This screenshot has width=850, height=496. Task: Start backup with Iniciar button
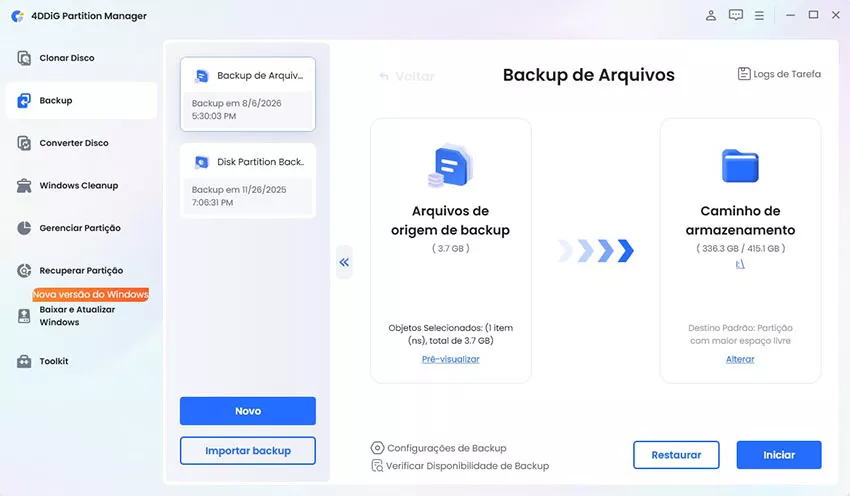[779, 455]
